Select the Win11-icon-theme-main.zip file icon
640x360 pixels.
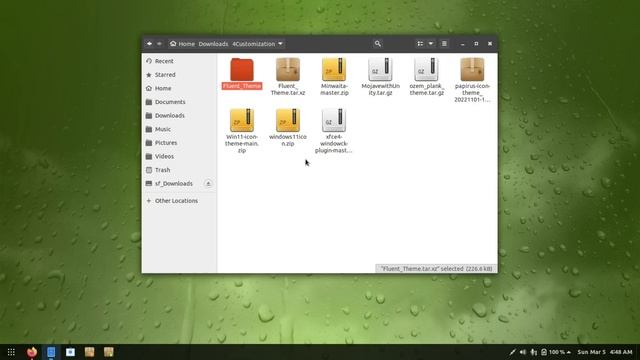coord(242,120)
